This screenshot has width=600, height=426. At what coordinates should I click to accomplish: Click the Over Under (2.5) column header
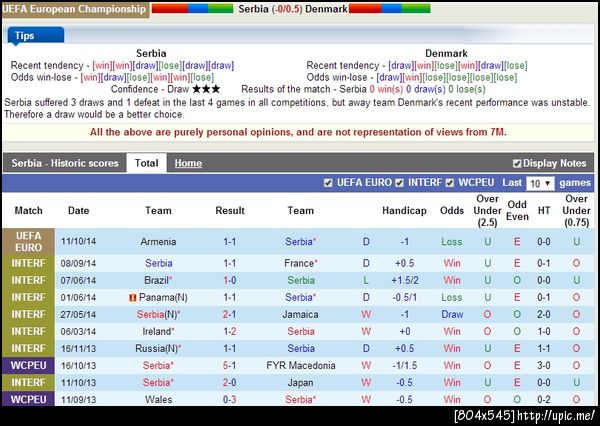pos(487,211)
